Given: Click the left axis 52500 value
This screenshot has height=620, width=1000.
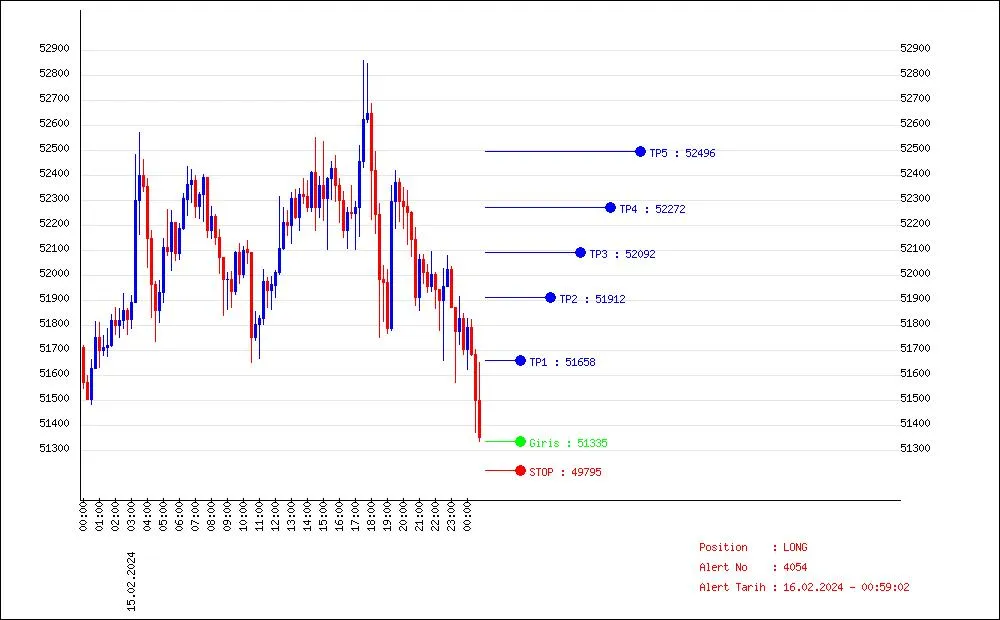Looking at the screenshot, I should (54, 149).
